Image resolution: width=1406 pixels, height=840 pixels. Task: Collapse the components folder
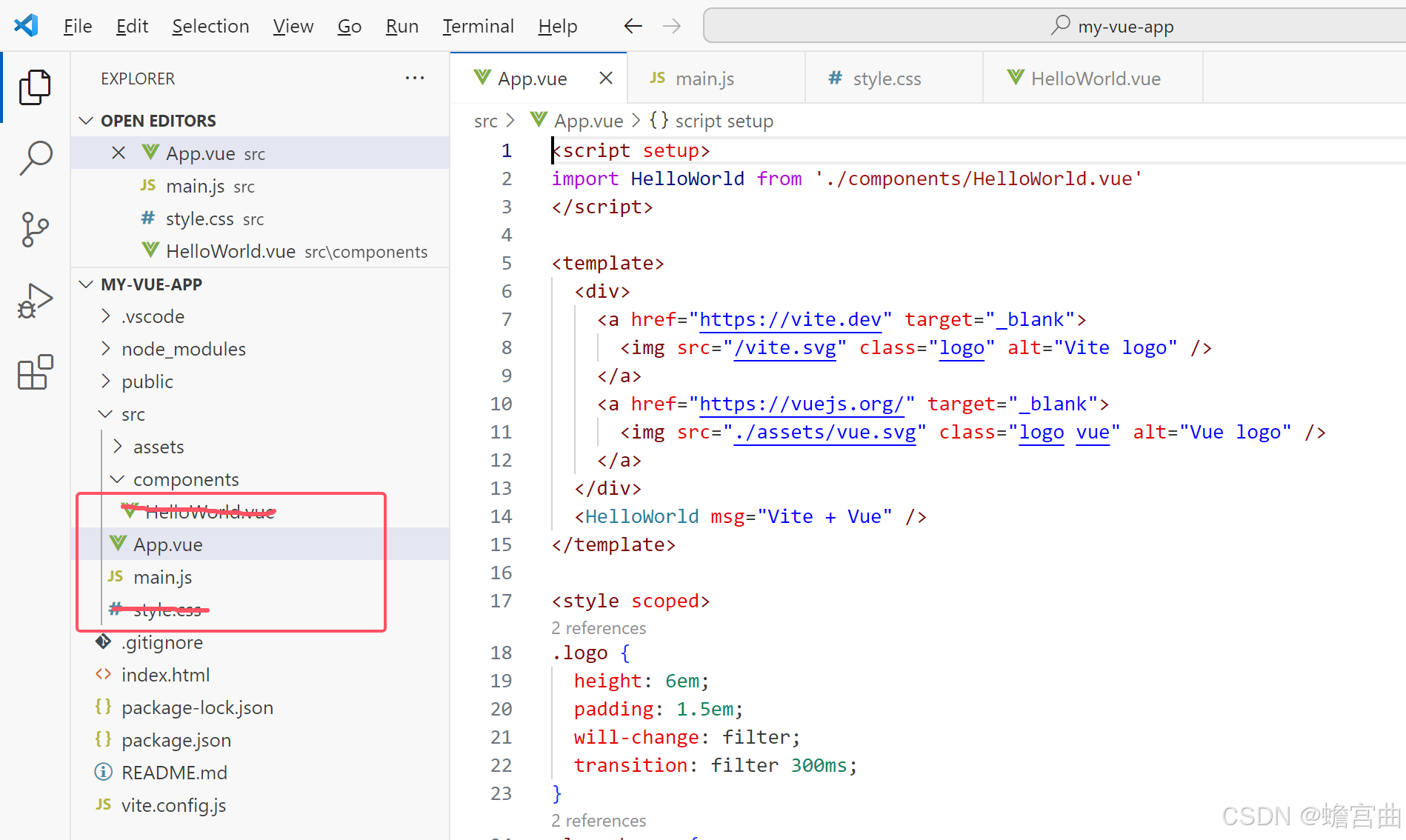tap(117, 479)
